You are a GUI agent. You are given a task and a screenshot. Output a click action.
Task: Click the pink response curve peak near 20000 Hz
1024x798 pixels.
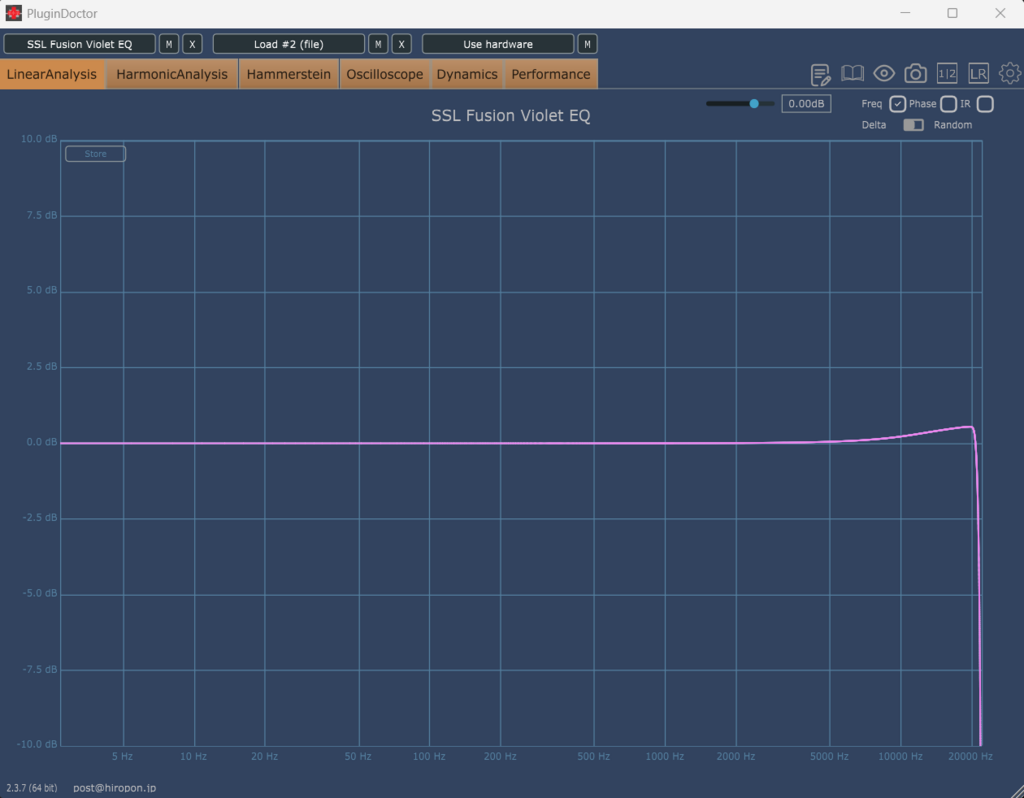969,427
